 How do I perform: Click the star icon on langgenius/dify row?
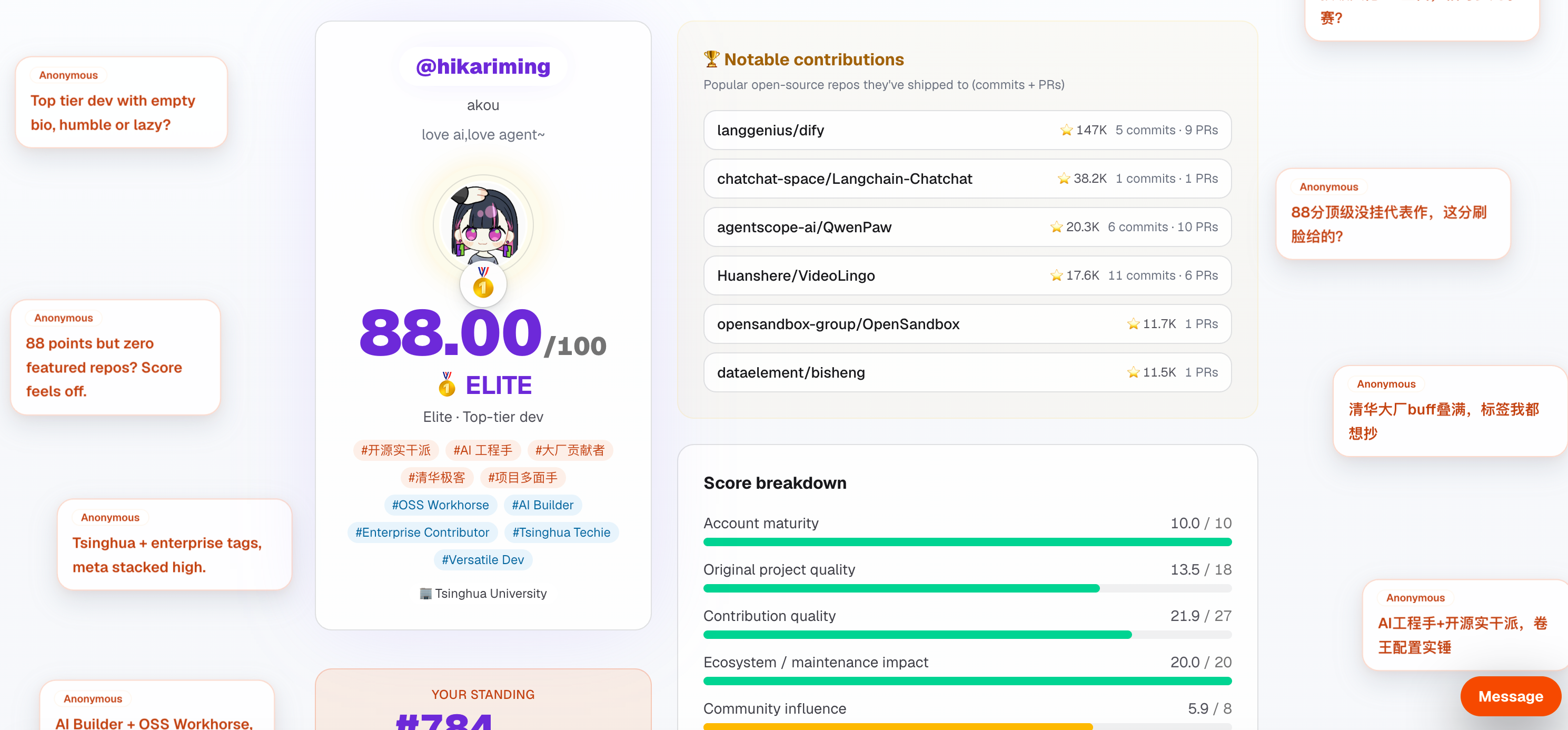pos(1066,130)
